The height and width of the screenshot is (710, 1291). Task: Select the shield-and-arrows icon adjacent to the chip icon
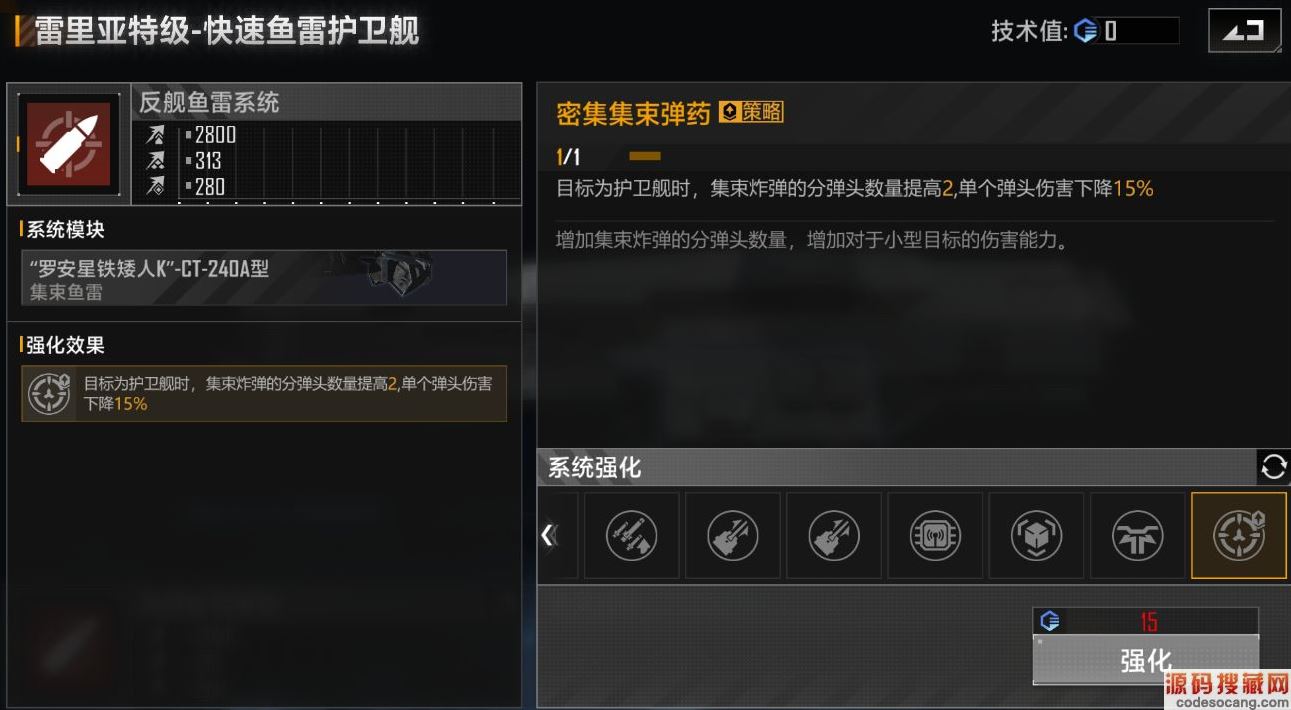pyautogui.click(x=834, y=535)
